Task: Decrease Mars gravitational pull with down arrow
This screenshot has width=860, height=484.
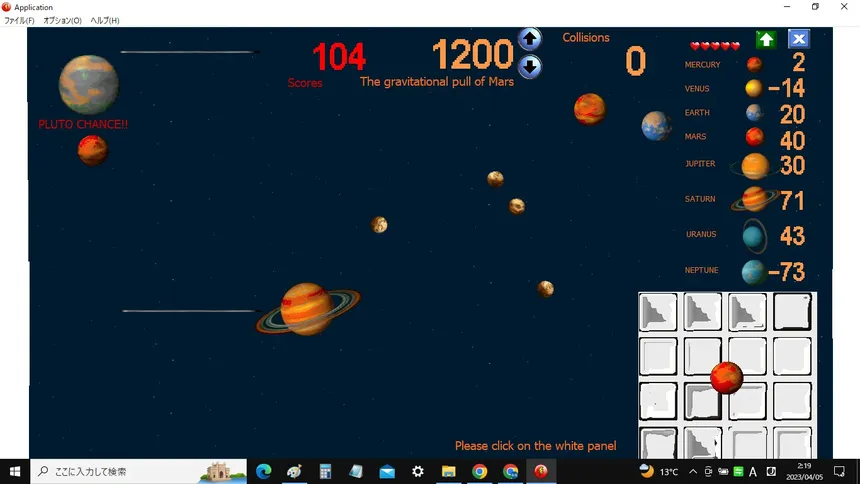Action: 529,67
